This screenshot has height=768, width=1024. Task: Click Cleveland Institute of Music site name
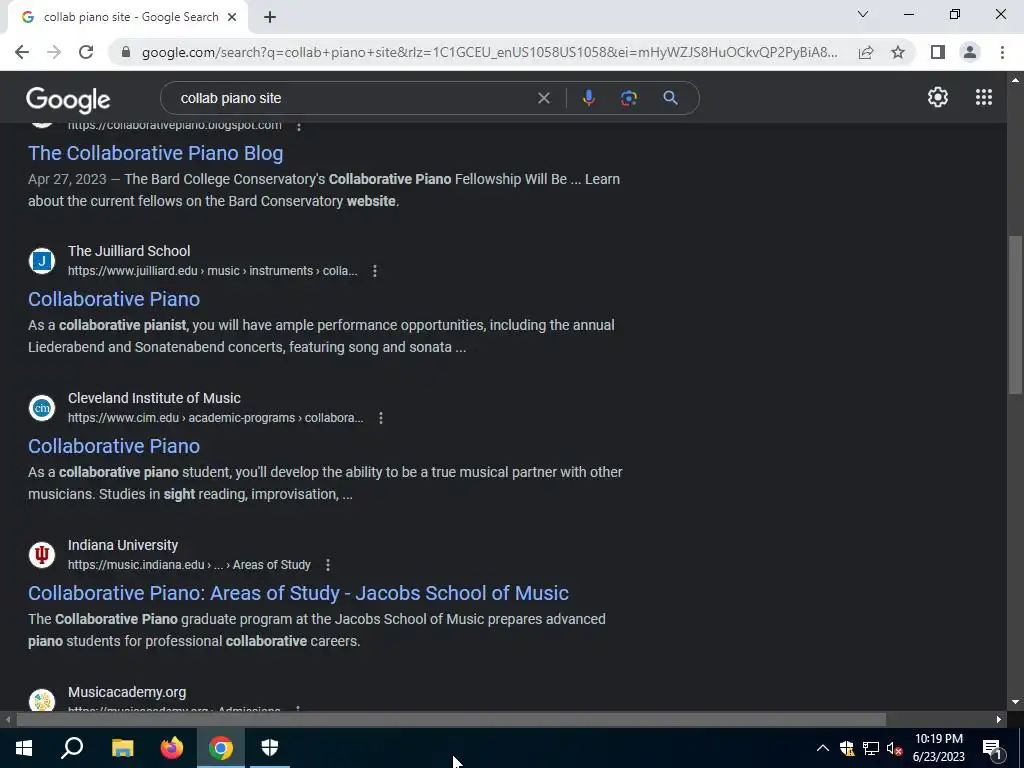point(154,398)
